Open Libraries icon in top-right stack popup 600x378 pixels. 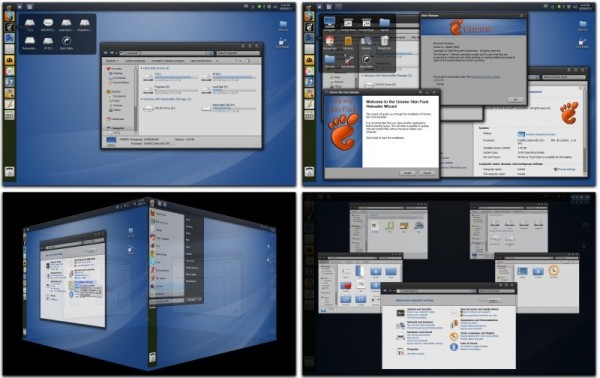point(348,41)
